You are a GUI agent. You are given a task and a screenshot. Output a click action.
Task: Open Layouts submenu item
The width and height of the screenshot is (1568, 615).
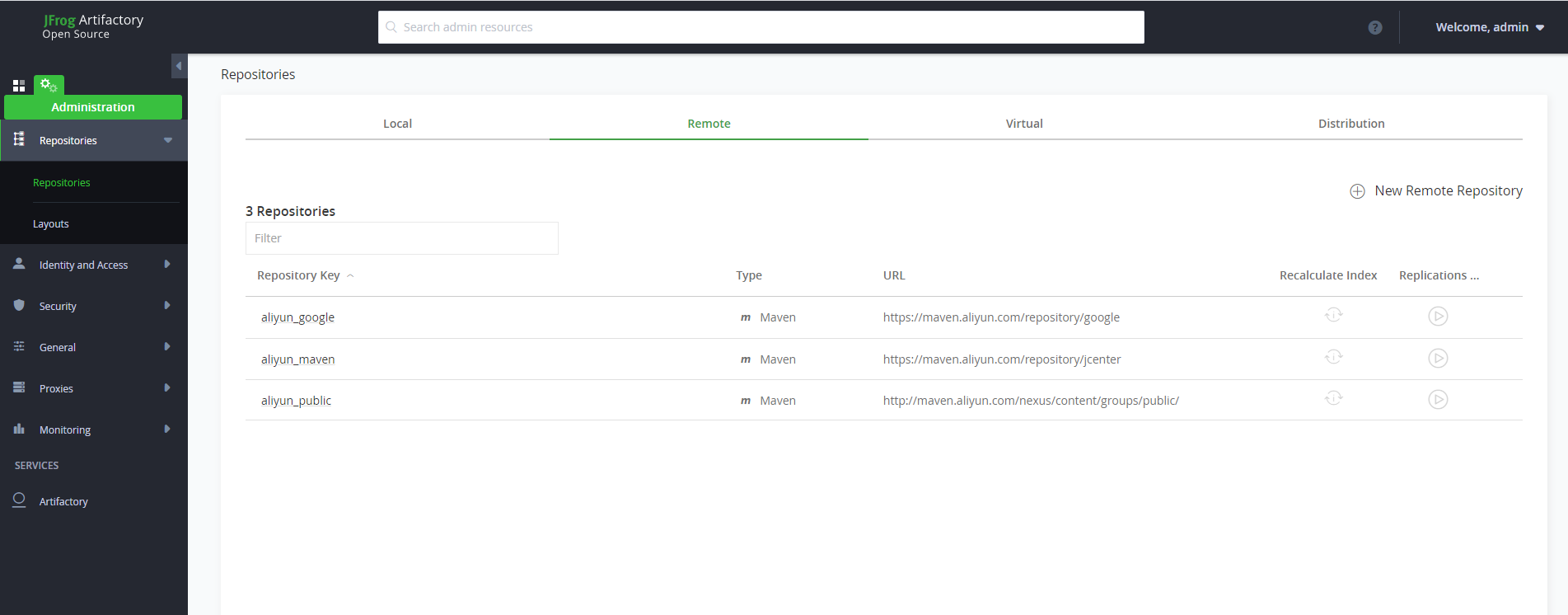(51, 223)
